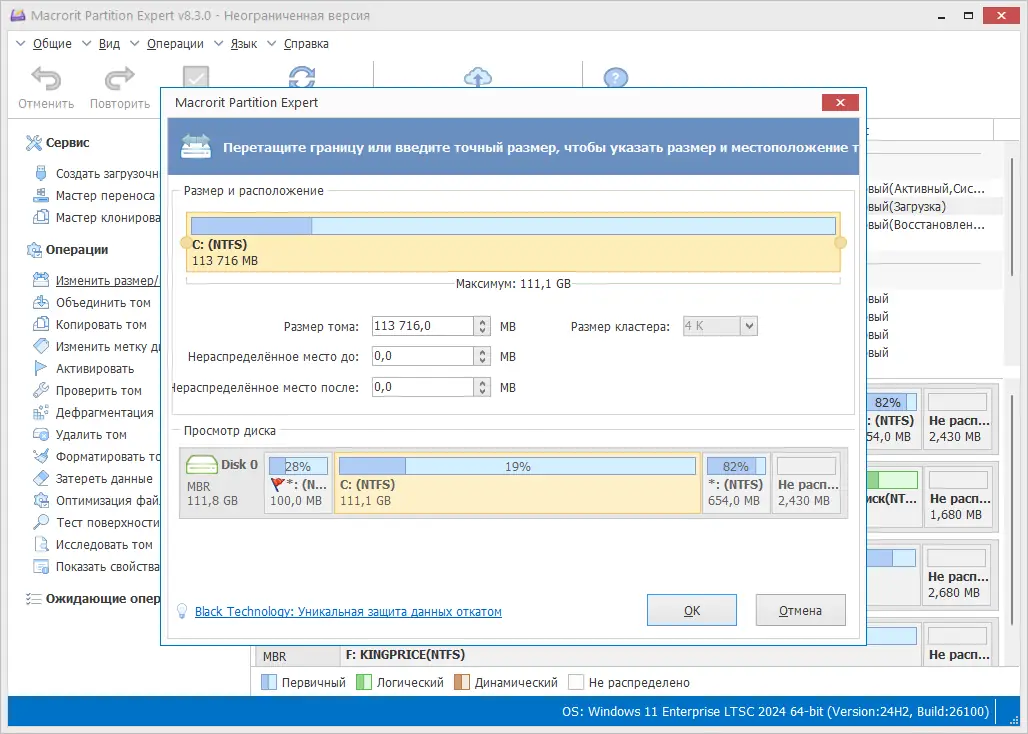Screen dimensions: 1028x734
Task: Select the 2,430 MB unallocated block in preview
Action: 808,483
